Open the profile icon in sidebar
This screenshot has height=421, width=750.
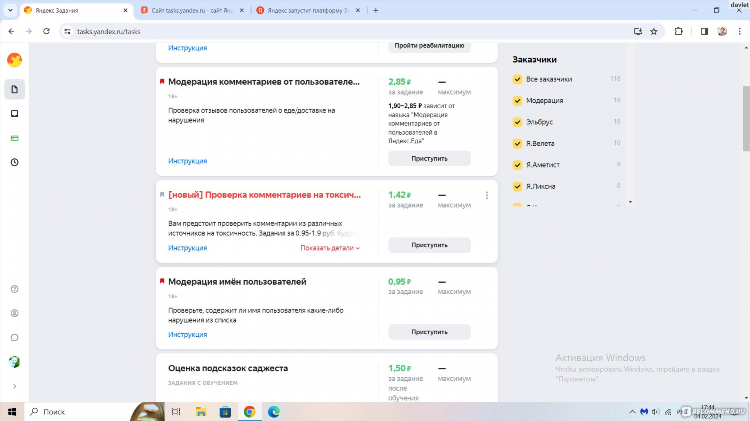tap(14, 313)
